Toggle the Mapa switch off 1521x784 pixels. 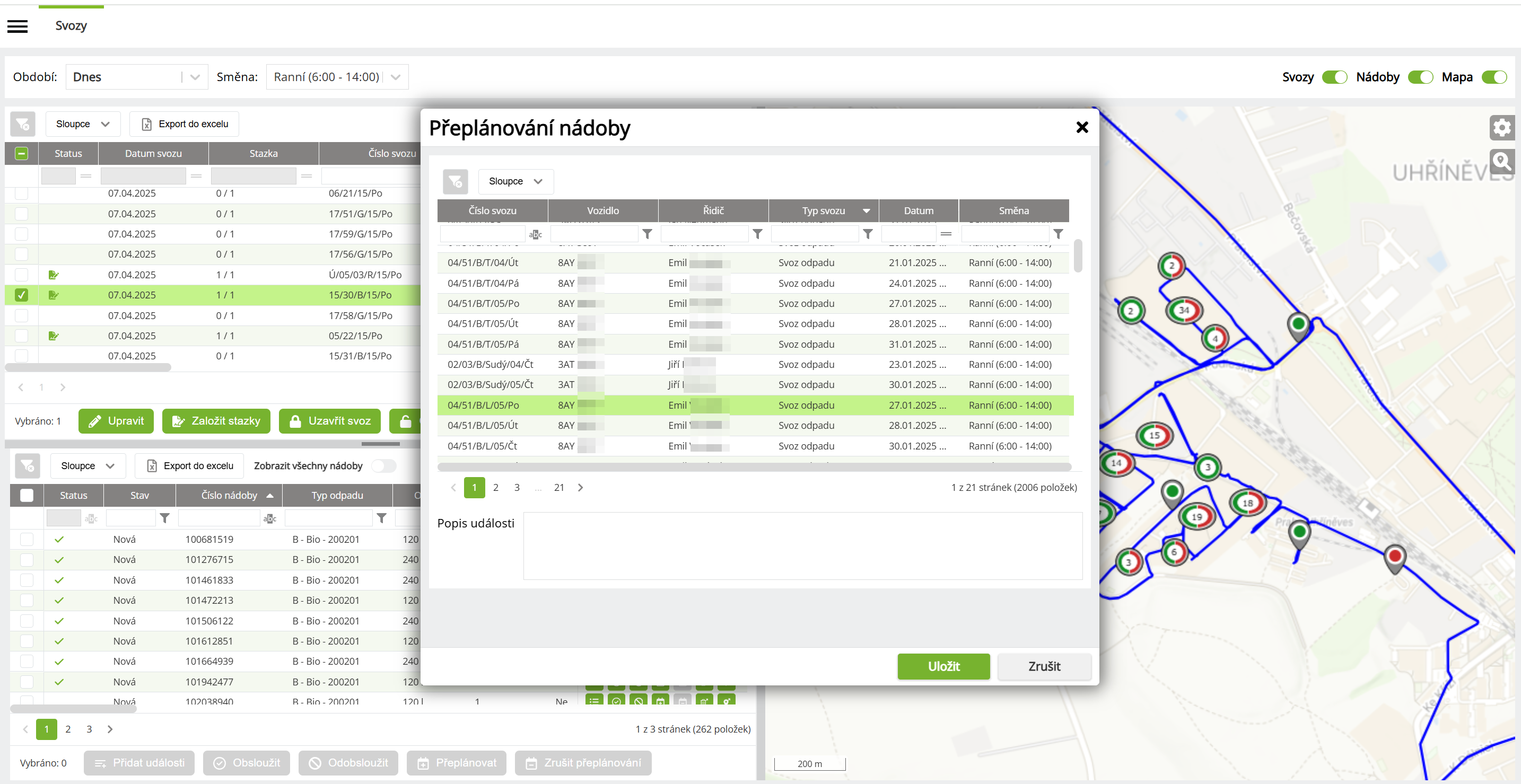coord(1494,77)
